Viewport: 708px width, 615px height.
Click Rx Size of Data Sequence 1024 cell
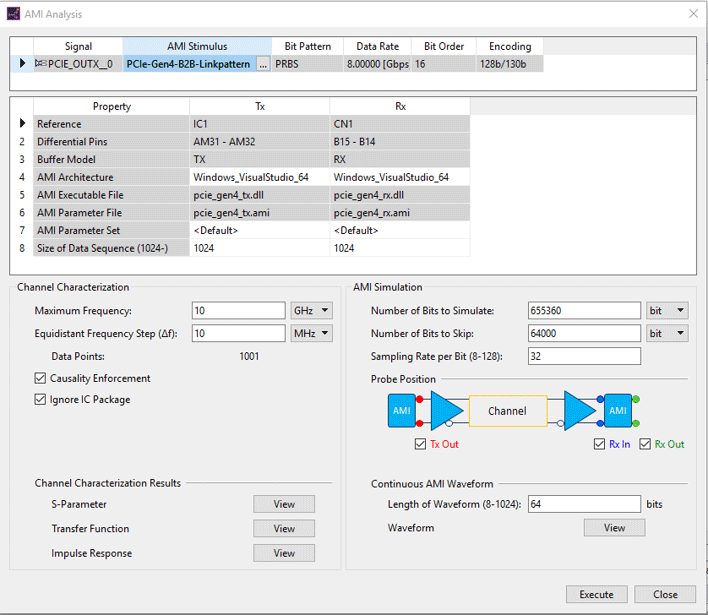(400, 248)
